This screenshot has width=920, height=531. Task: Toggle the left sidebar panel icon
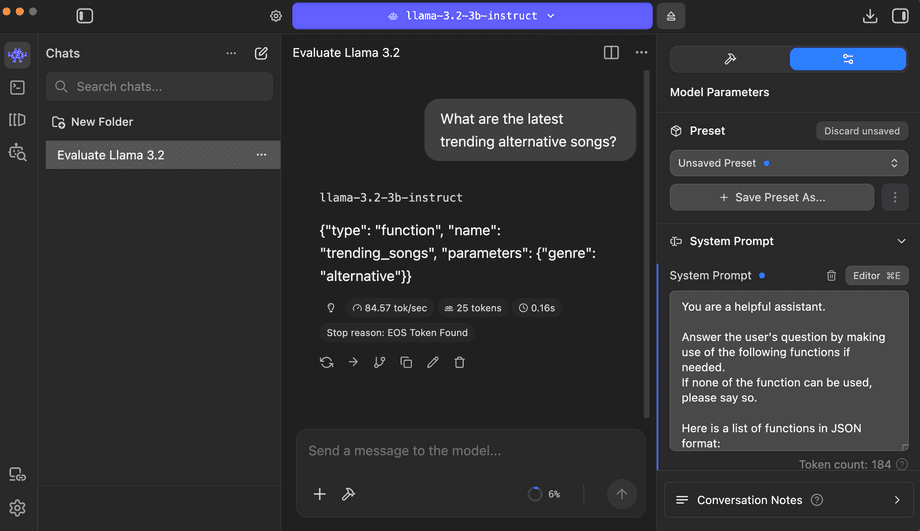[x=84, y=16]
